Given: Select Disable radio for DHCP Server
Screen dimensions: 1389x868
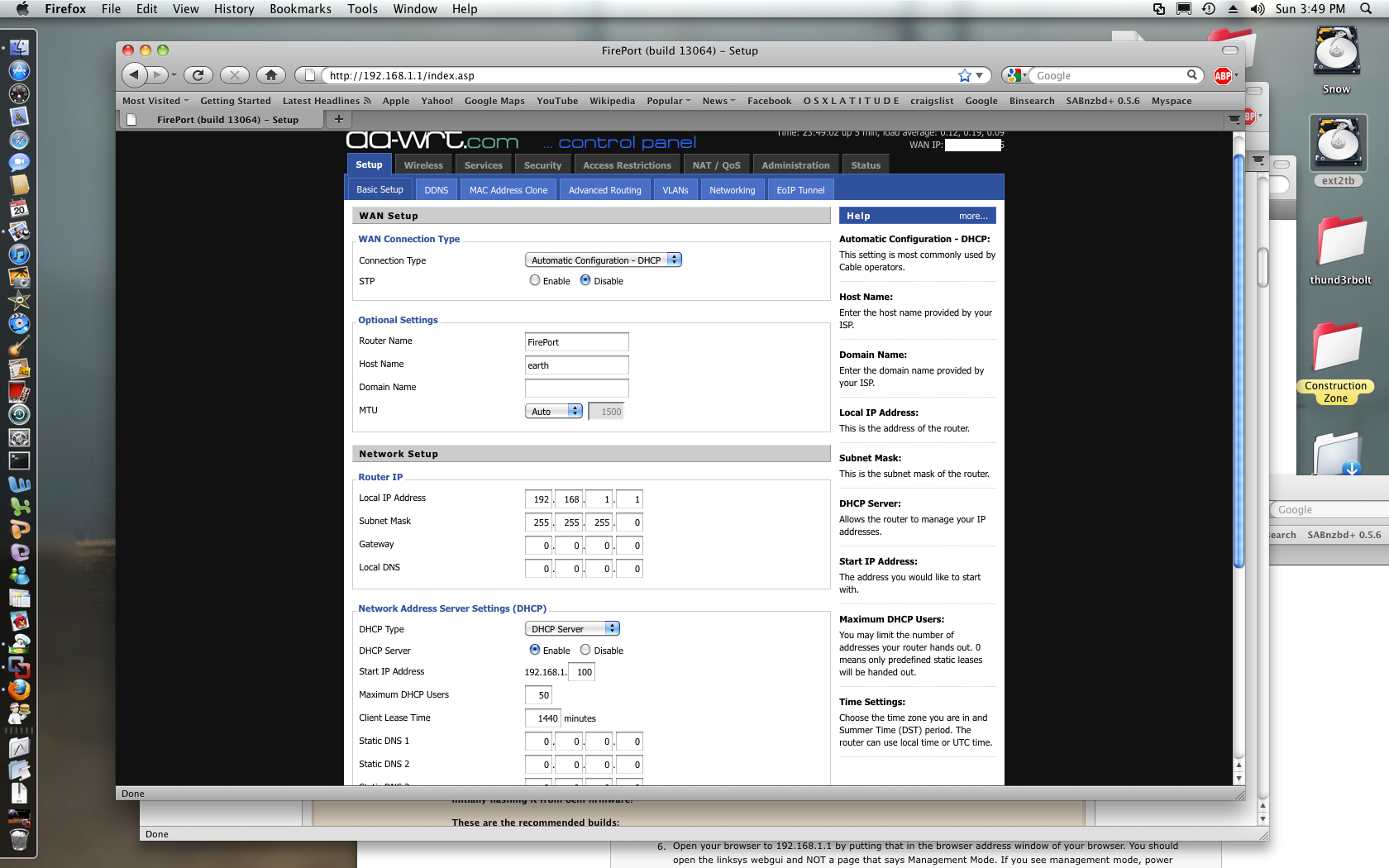Looking at the screenshot, I should (585, 650).
